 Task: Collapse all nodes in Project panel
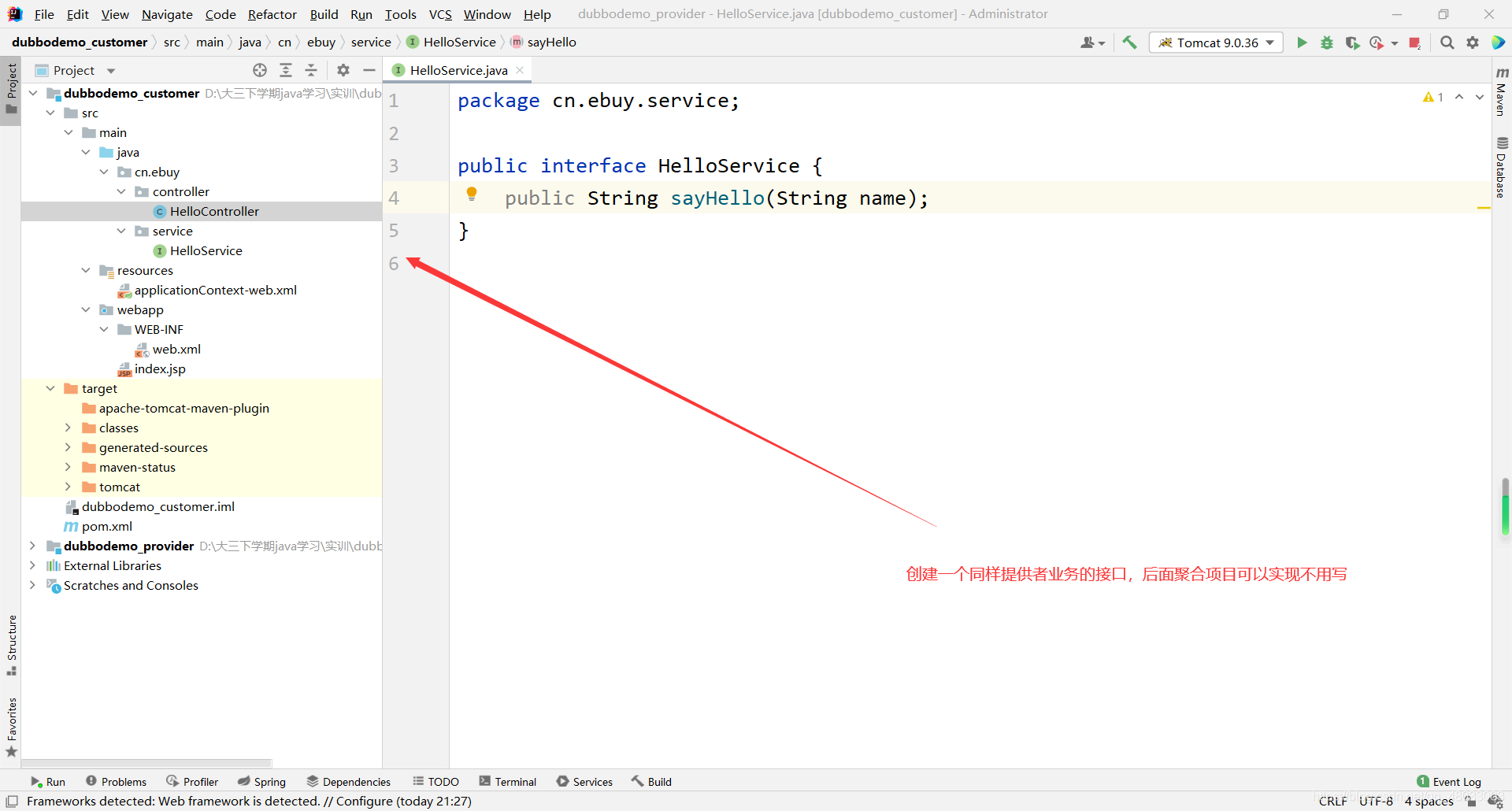coord(311,70)
